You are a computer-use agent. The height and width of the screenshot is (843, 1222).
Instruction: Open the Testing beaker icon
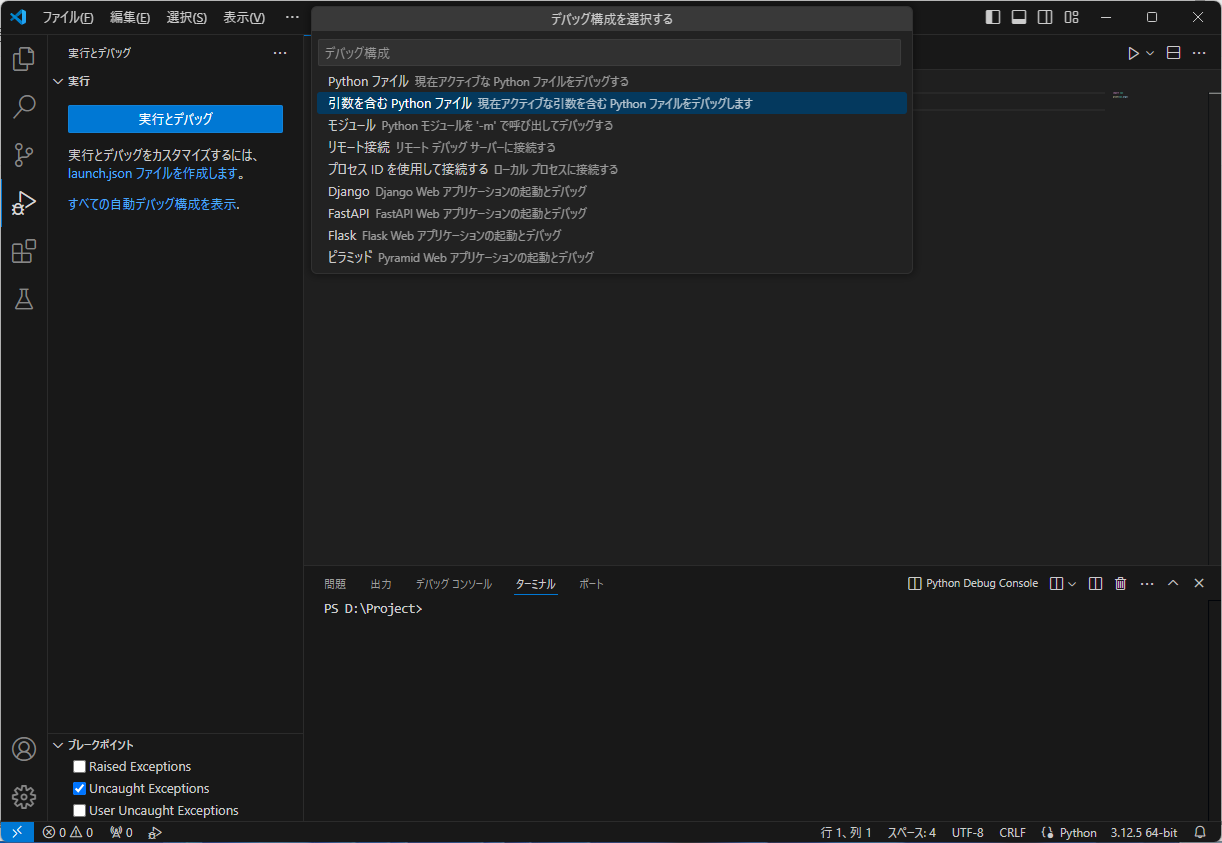click(22, 299)
